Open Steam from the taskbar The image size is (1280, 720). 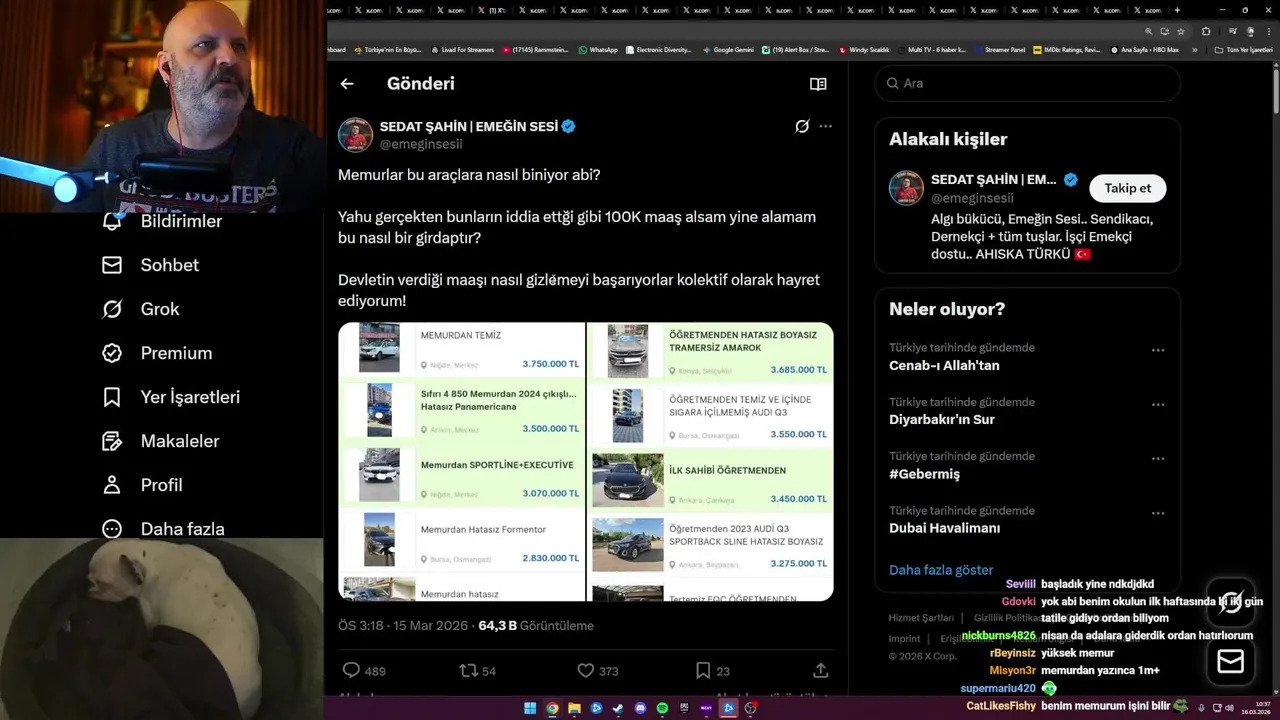pos(618,708)
